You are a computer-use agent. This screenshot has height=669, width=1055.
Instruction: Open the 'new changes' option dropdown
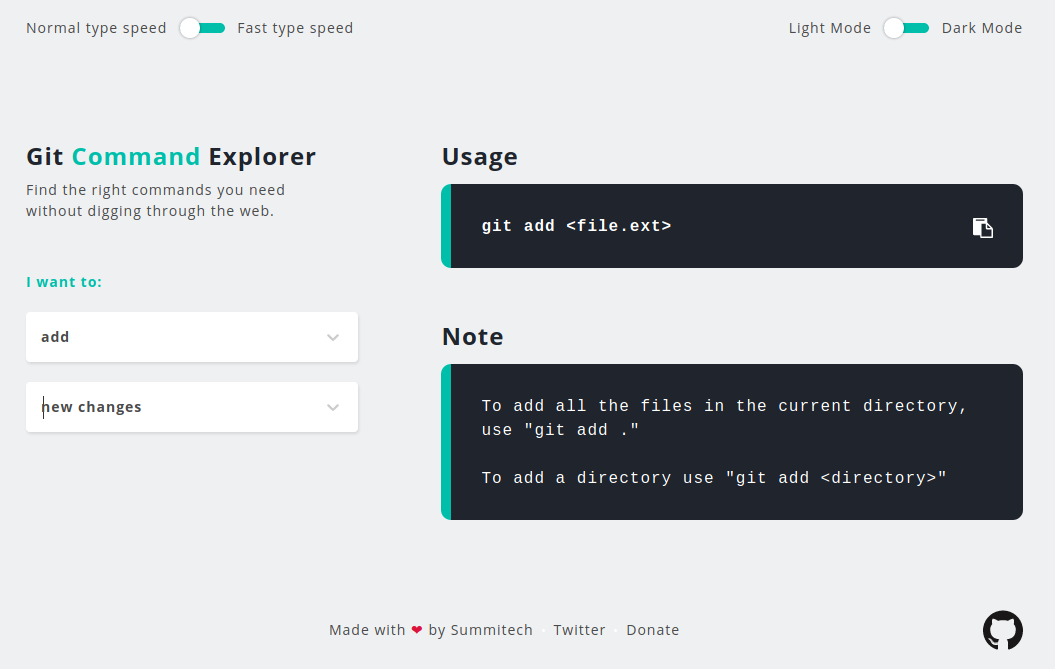click(192, 407)
